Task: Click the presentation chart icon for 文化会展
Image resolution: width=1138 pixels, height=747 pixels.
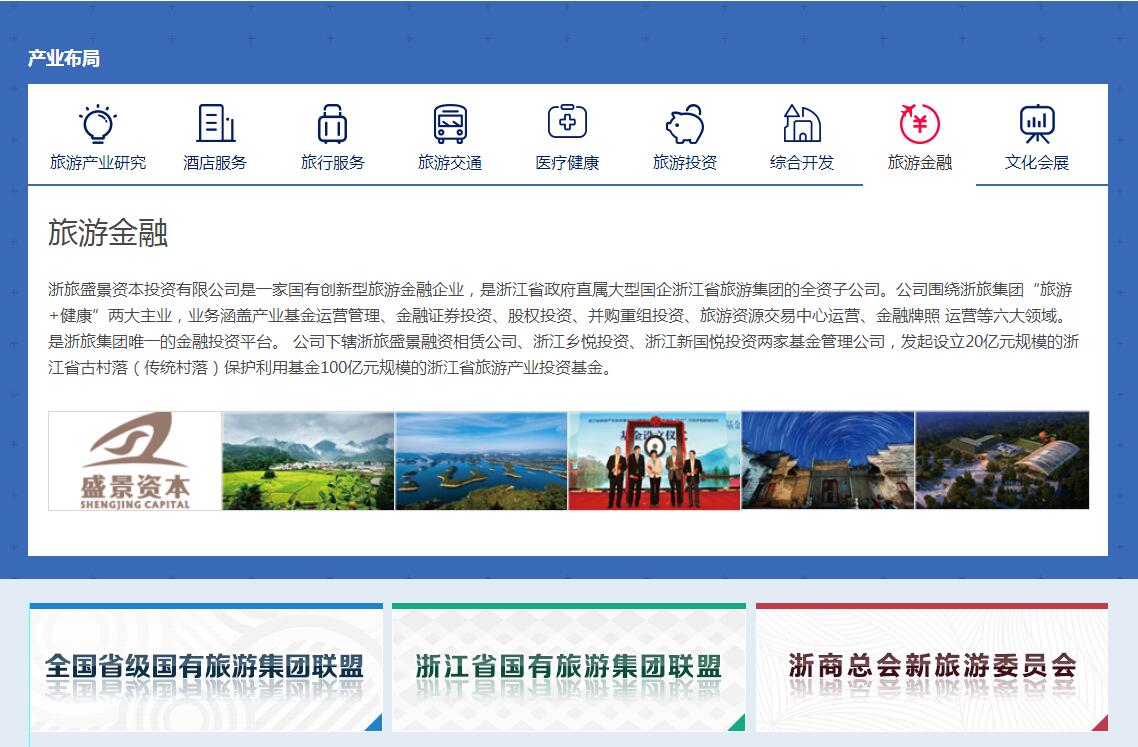Action: [1037, 124]
